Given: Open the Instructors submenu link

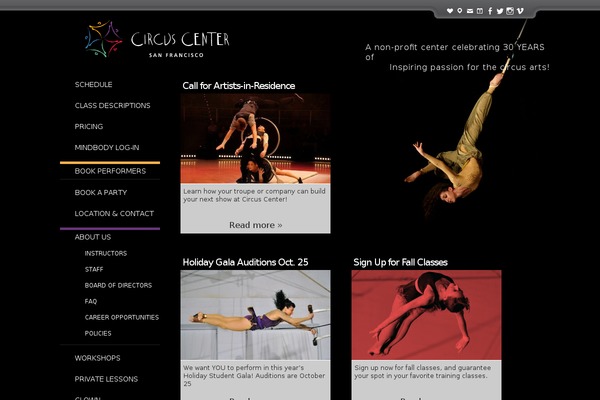Looking at the screenshot, I should click(106, 253).
